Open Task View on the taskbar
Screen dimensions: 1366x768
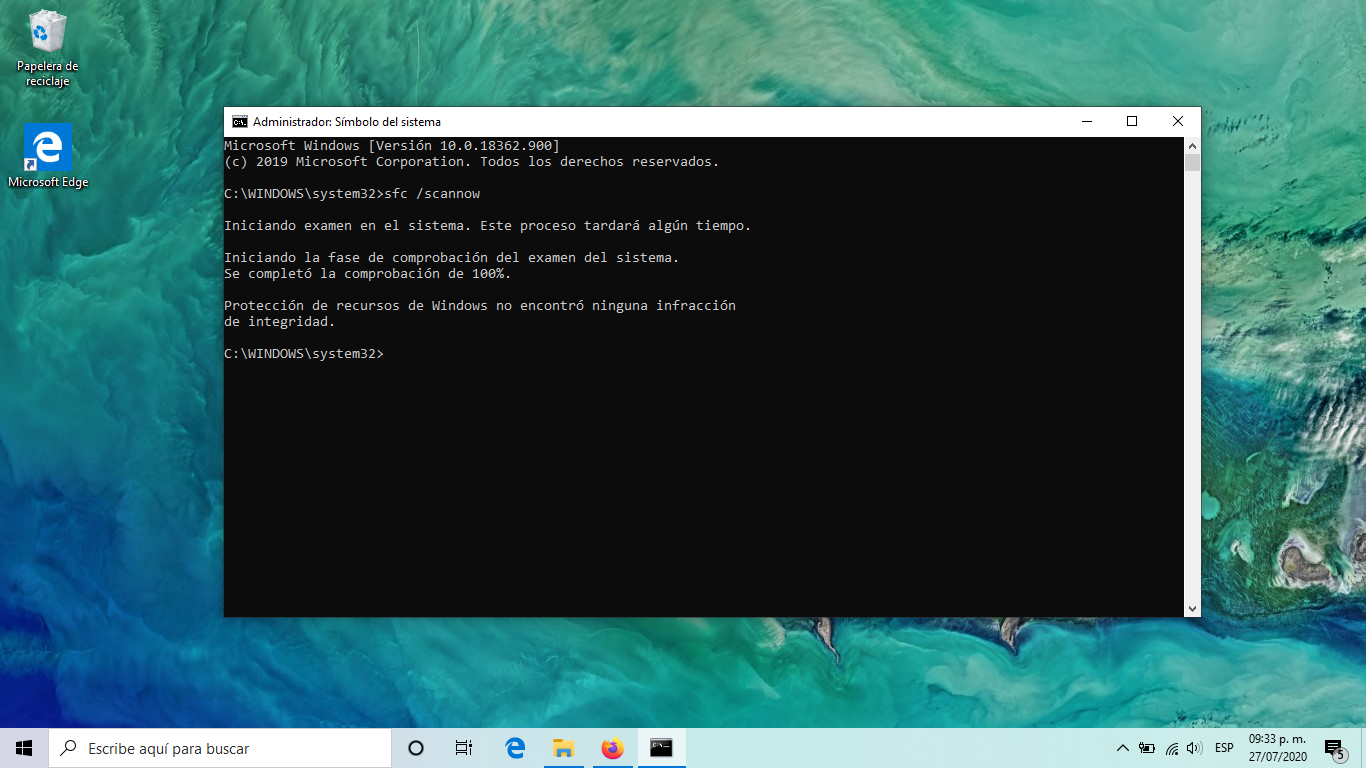coord(464,748)
